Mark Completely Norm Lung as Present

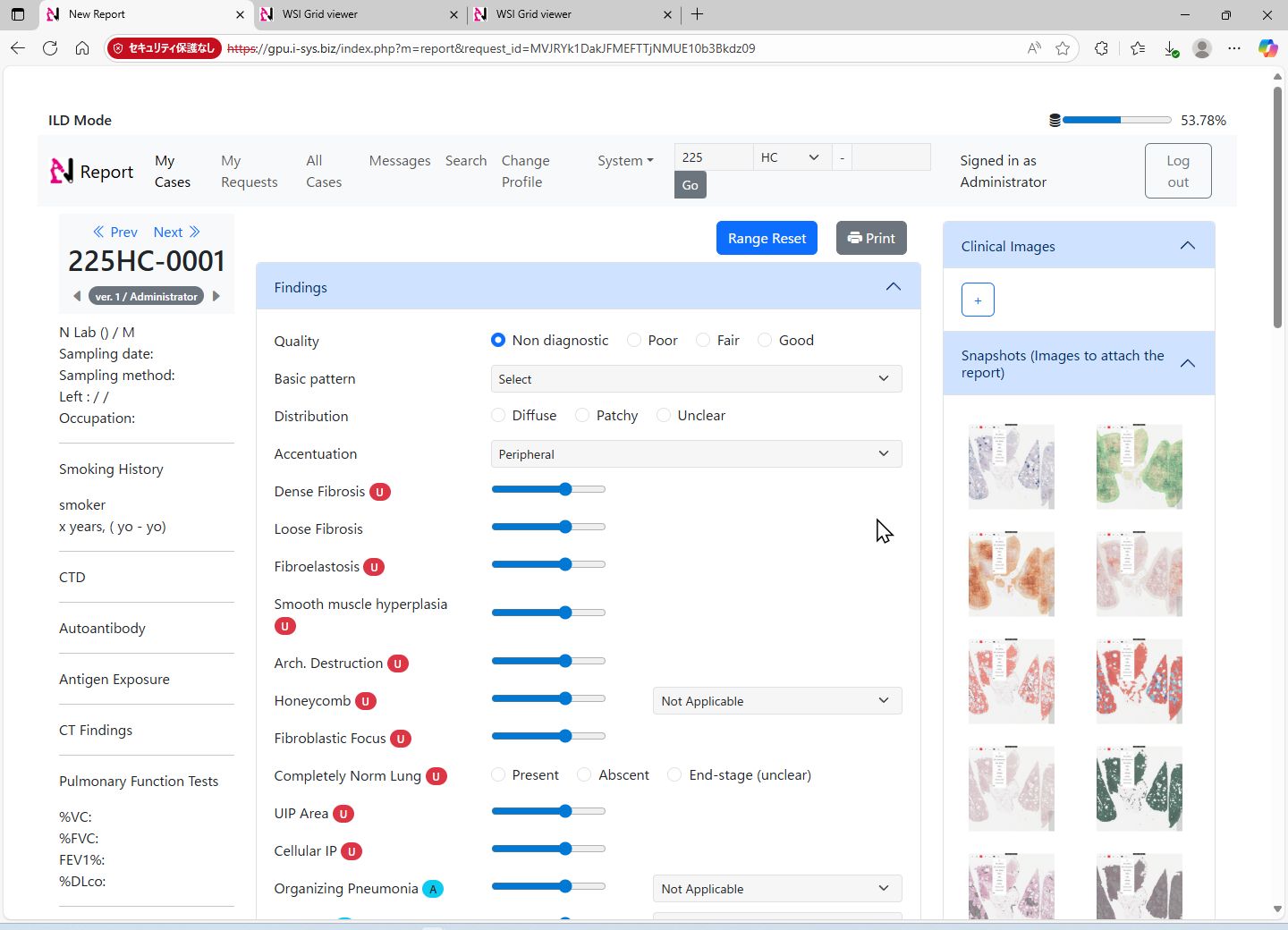[x=498, y=775]
